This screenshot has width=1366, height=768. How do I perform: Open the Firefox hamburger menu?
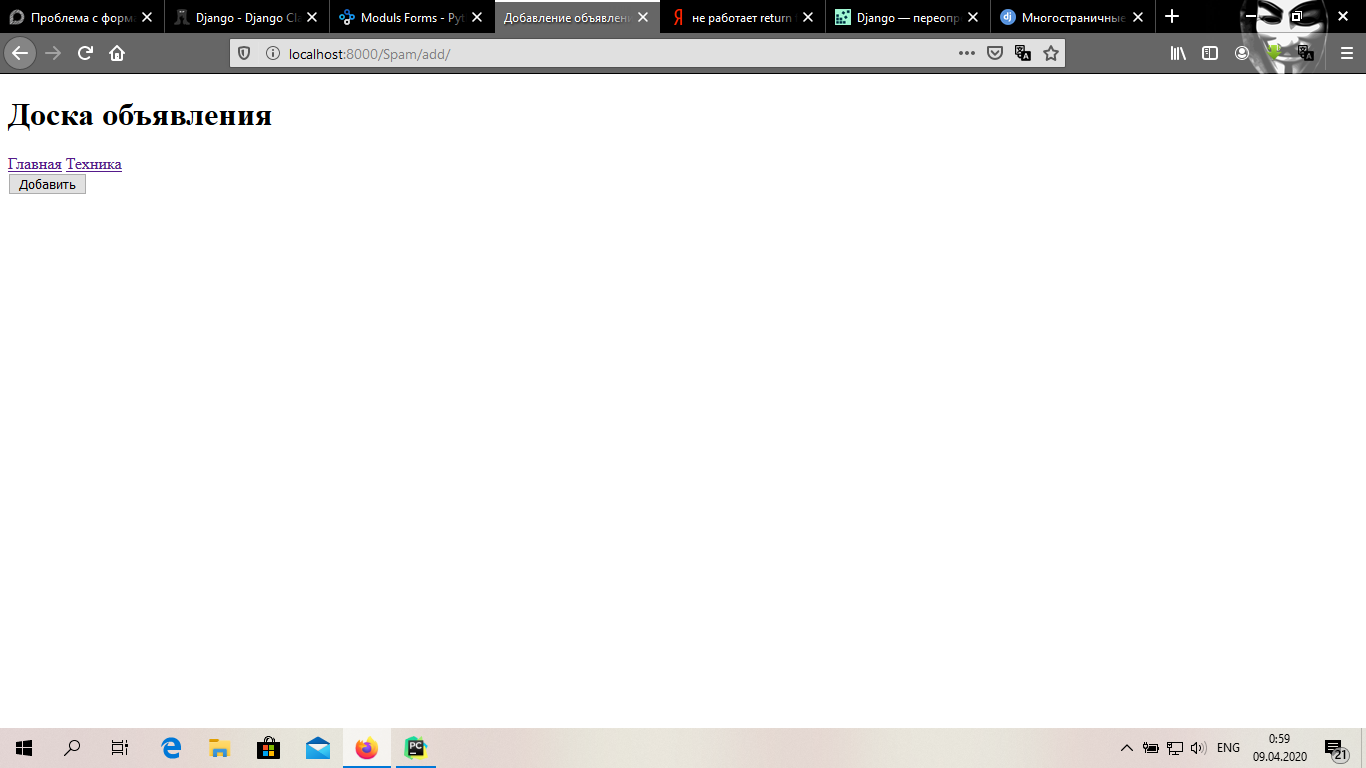click(x=1347, y=53)
